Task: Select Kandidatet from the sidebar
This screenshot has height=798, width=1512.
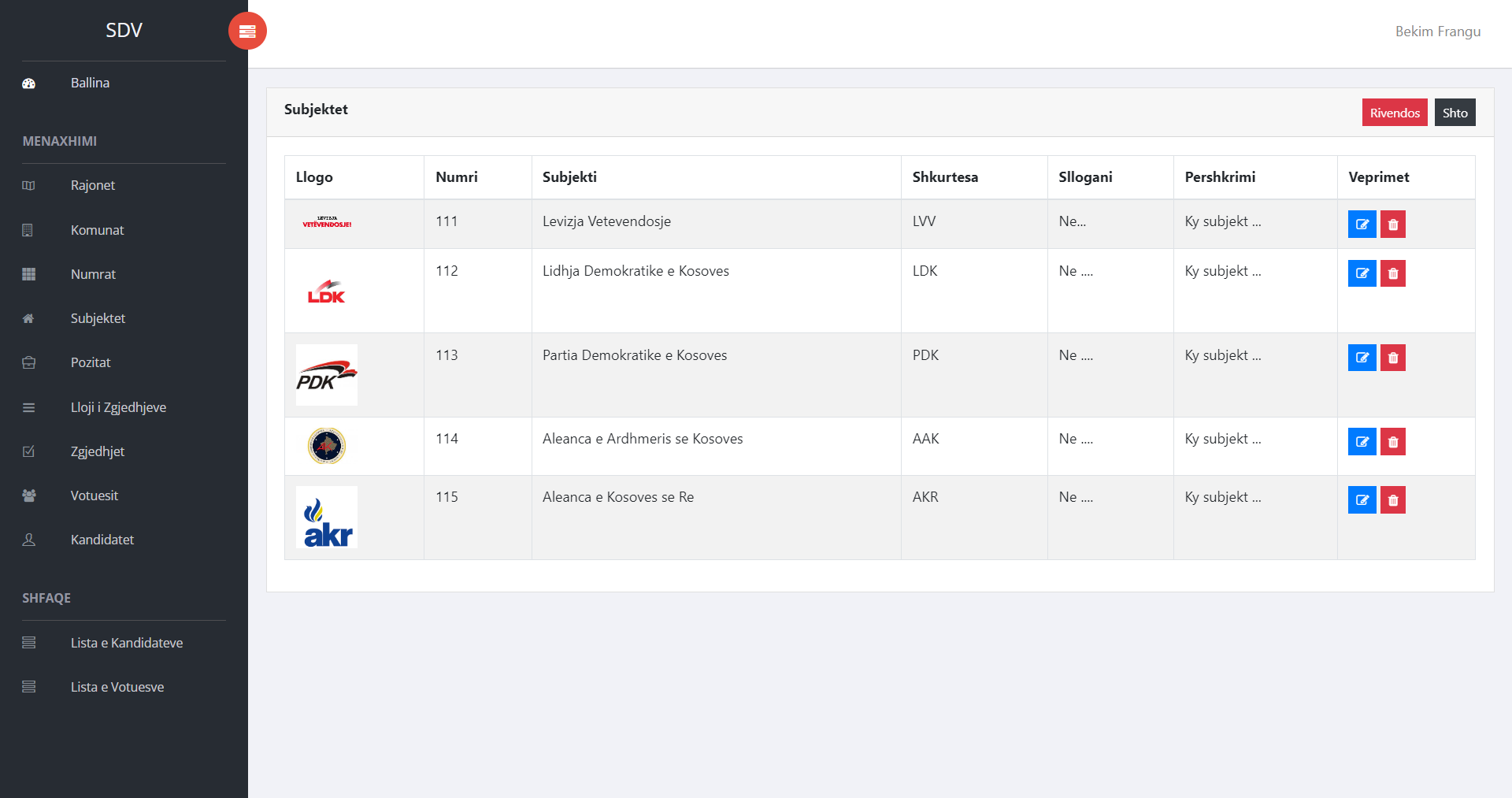Action: (102, 540)
